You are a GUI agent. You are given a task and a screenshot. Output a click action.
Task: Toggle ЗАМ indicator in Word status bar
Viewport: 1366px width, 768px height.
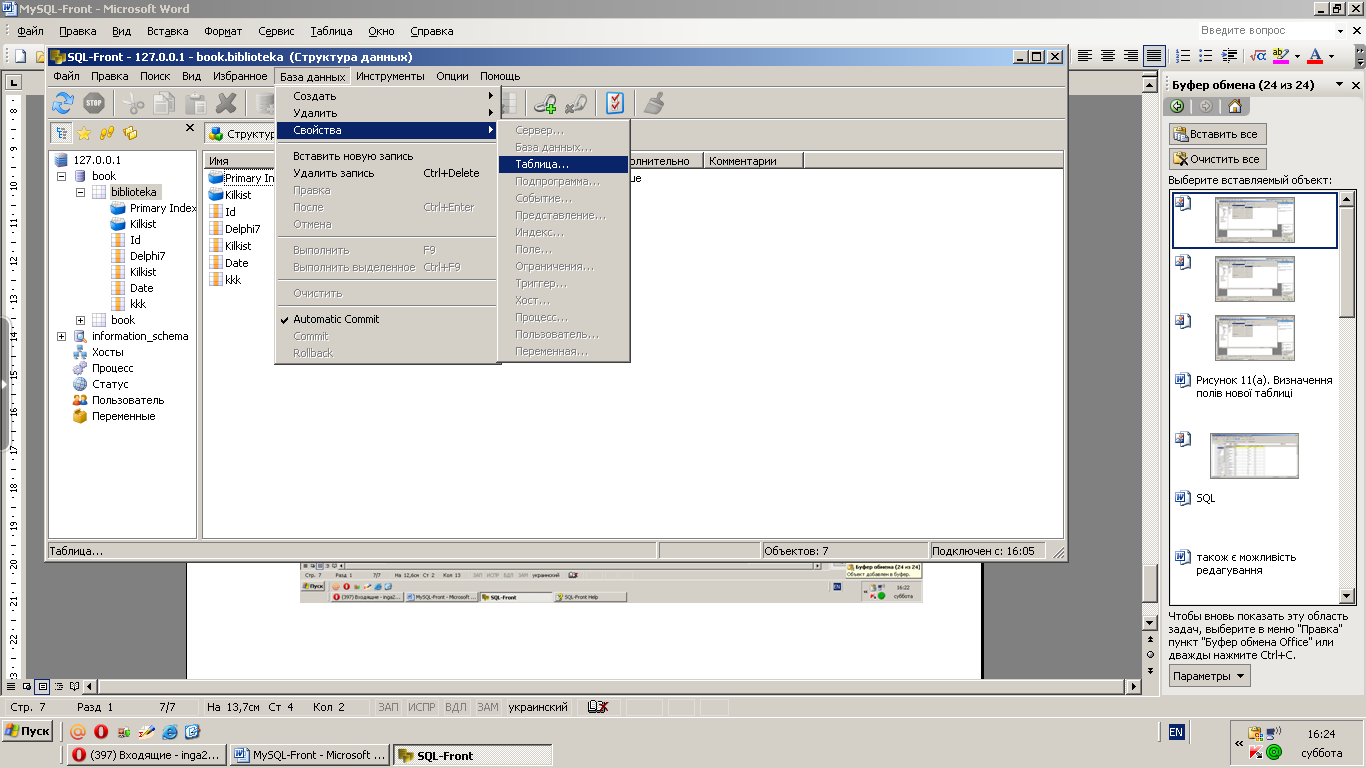tap(487, 707)
